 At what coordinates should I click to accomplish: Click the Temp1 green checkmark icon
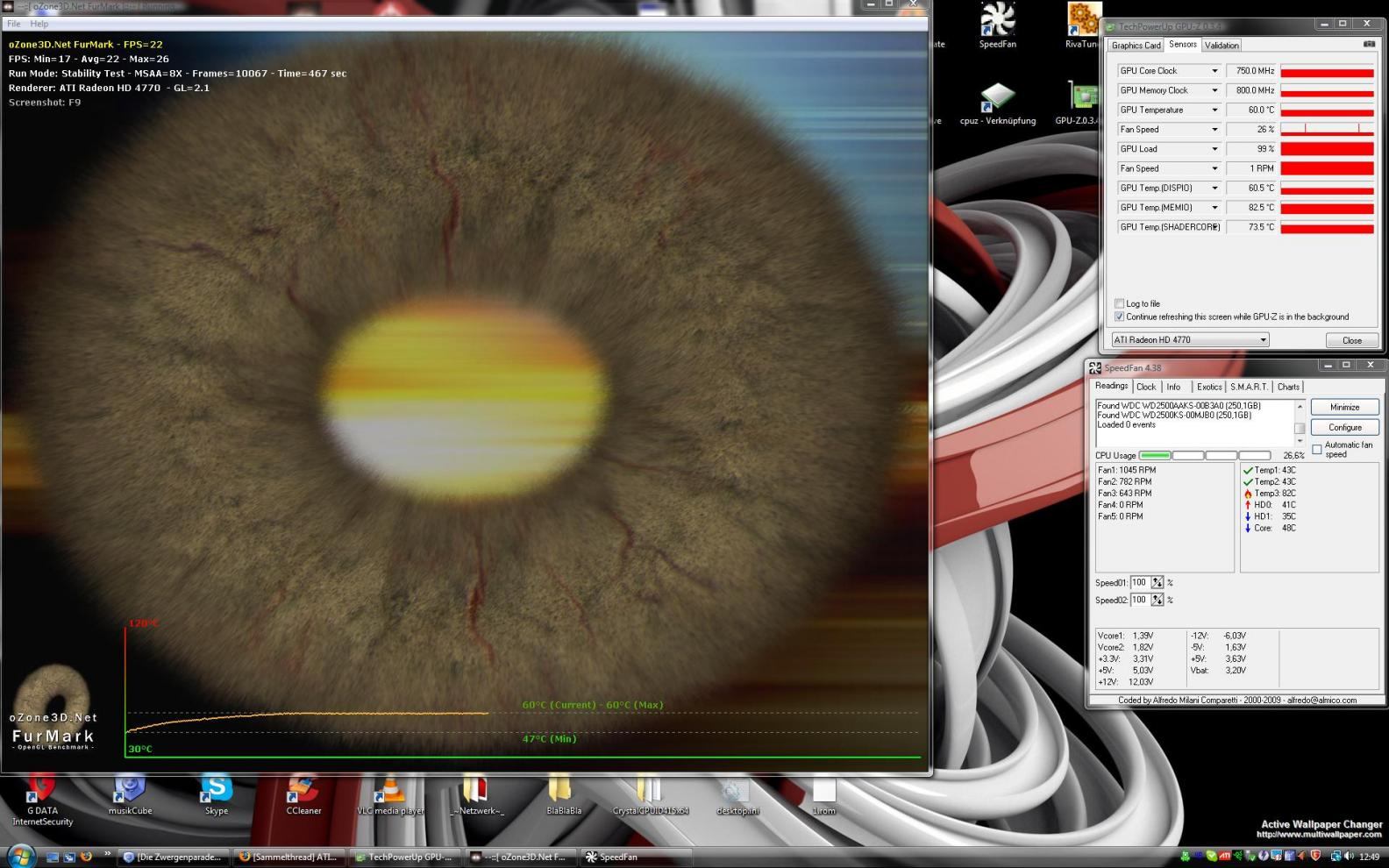pos(1248,471)
